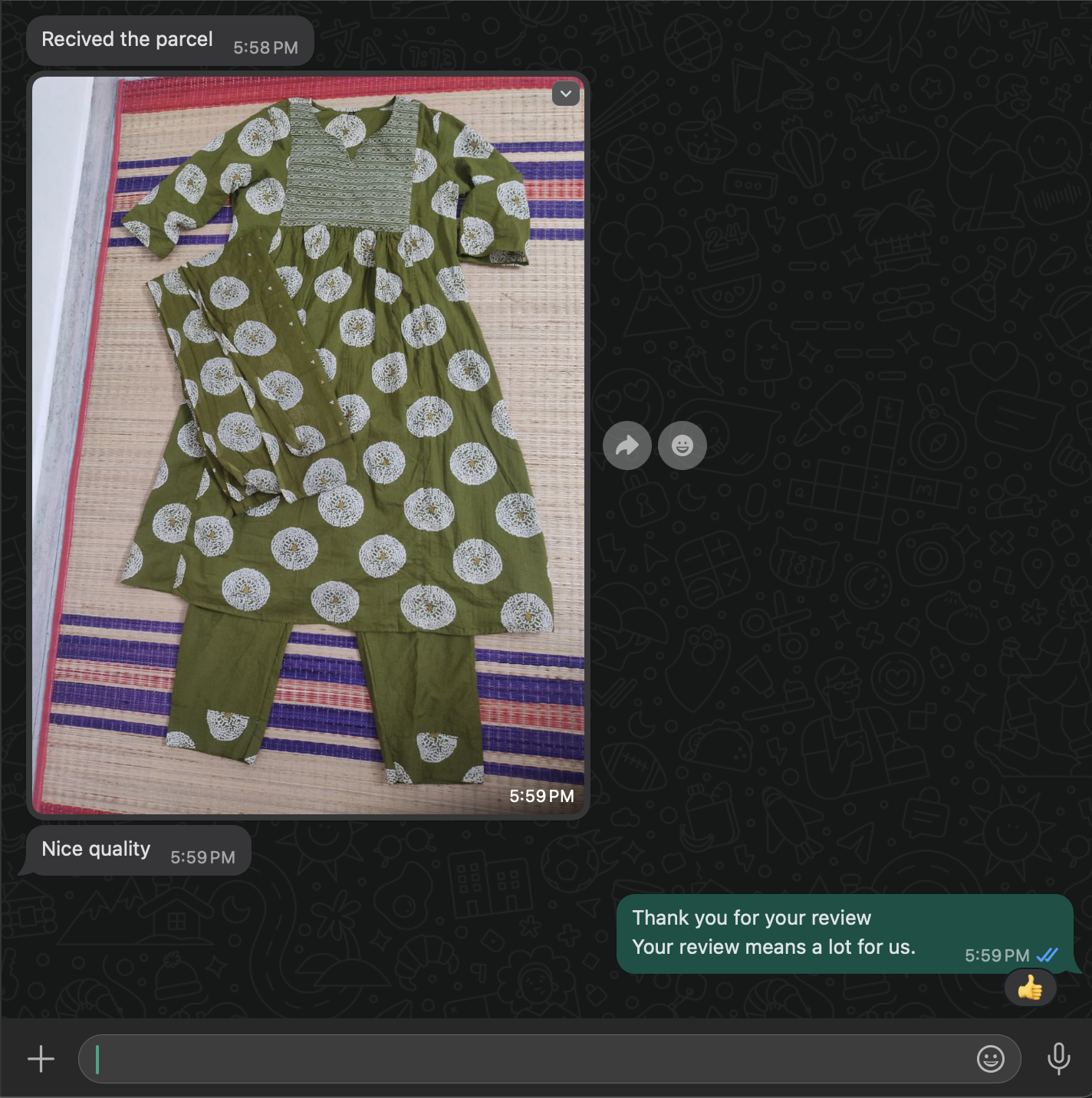The height and width of the screenshot is (1098, 1092).
Task: Click timestamp beside "Nice quality"
Action: point(202,857)
